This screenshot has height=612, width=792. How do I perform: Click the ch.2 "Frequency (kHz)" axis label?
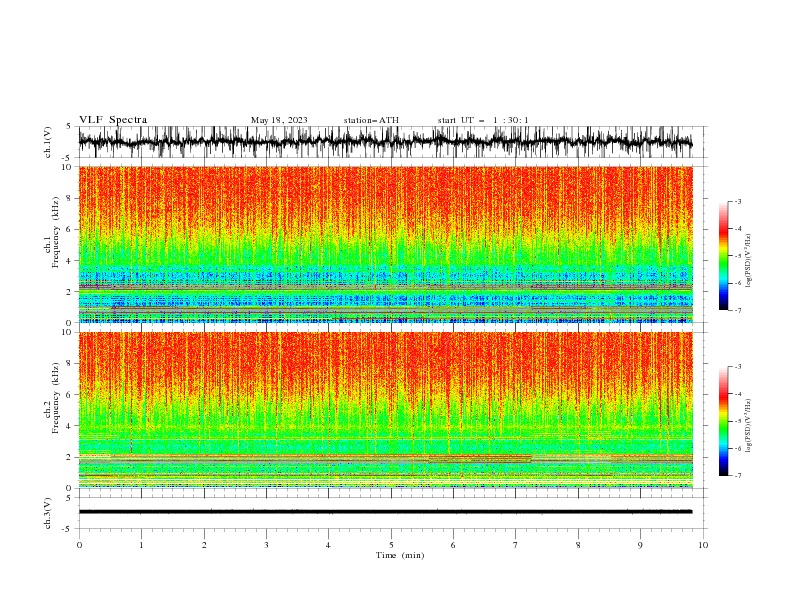56,398
